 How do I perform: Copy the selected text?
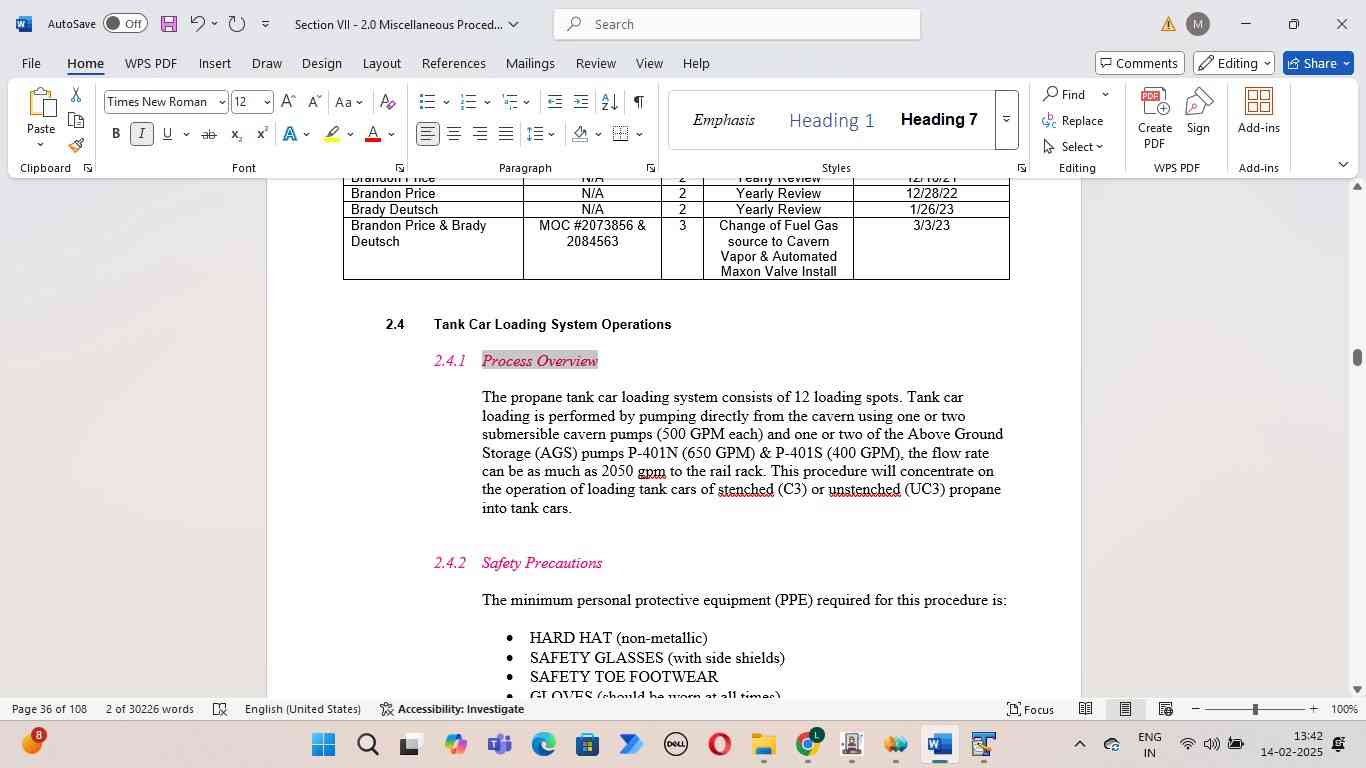[76, 120]
